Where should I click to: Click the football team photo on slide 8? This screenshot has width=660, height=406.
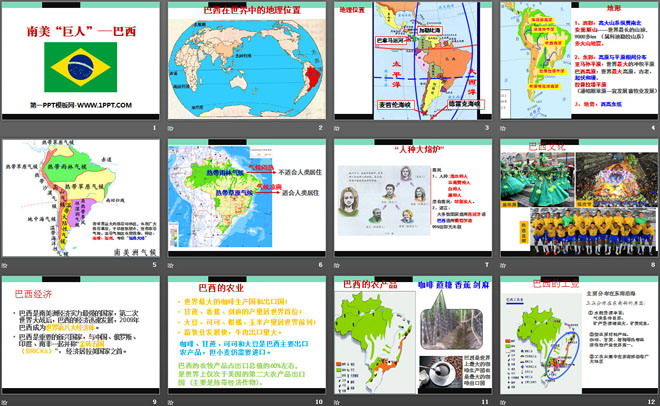576,228
